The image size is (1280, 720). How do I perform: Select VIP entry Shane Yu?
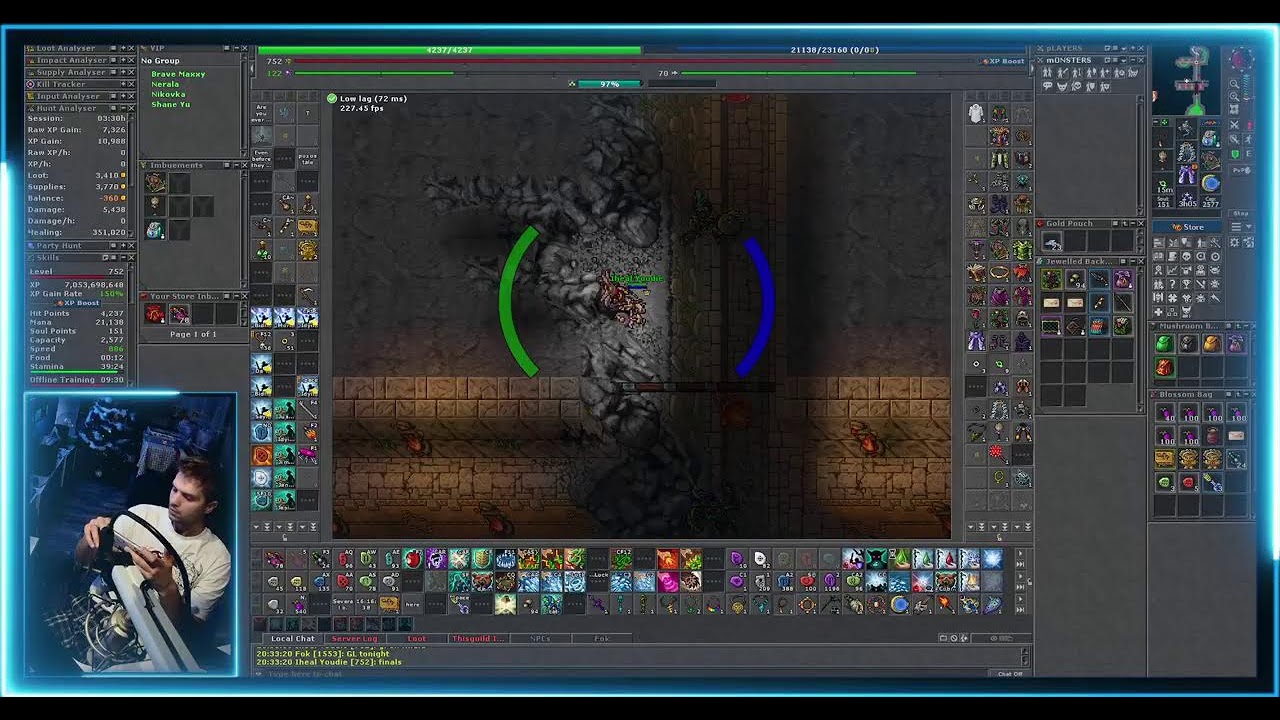pos(171,104)
